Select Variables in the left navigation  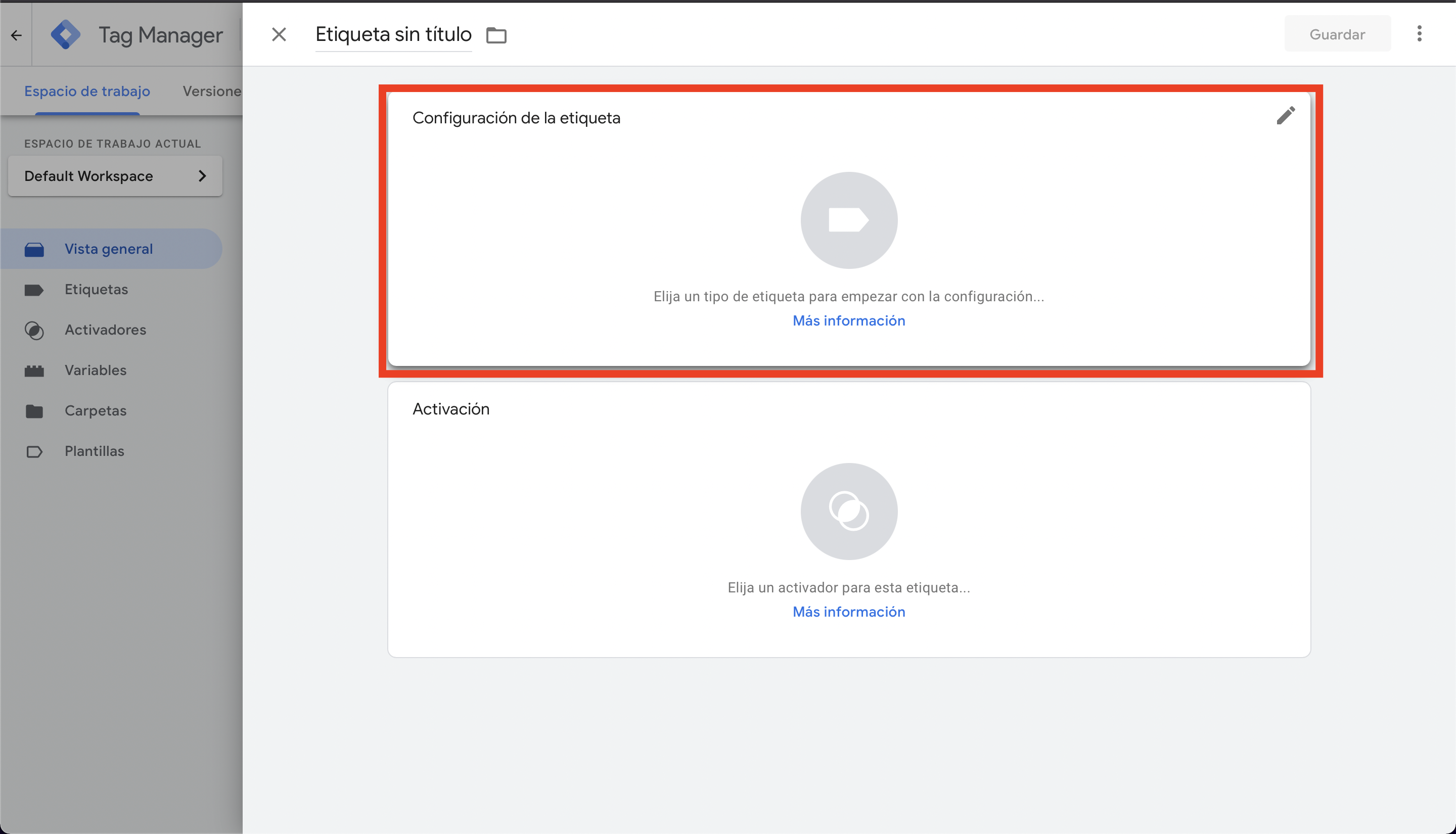tap(95, 370)
